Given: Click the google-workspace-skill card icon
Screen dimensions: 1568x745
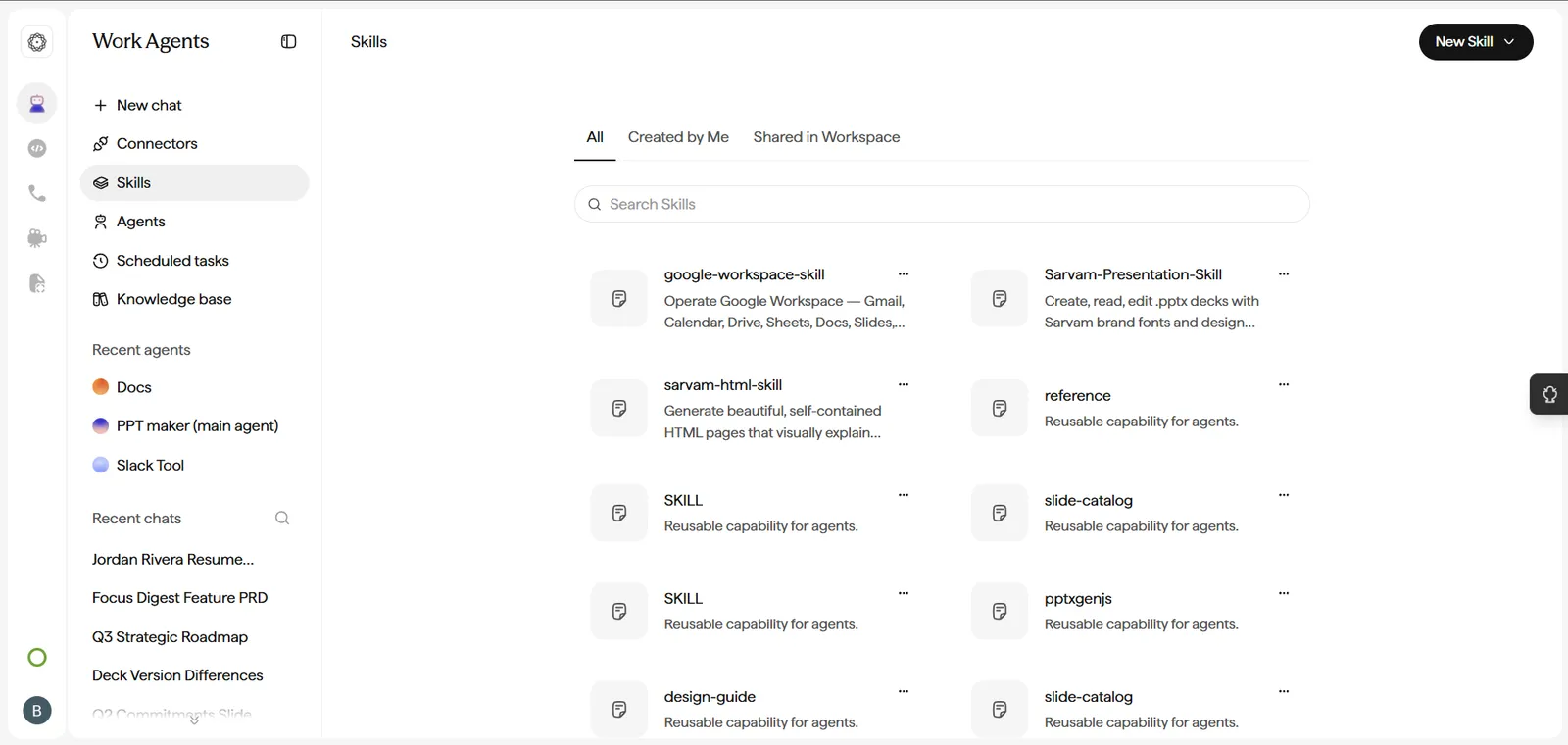Looking at the screenshot, I should [x=619, y=299].
